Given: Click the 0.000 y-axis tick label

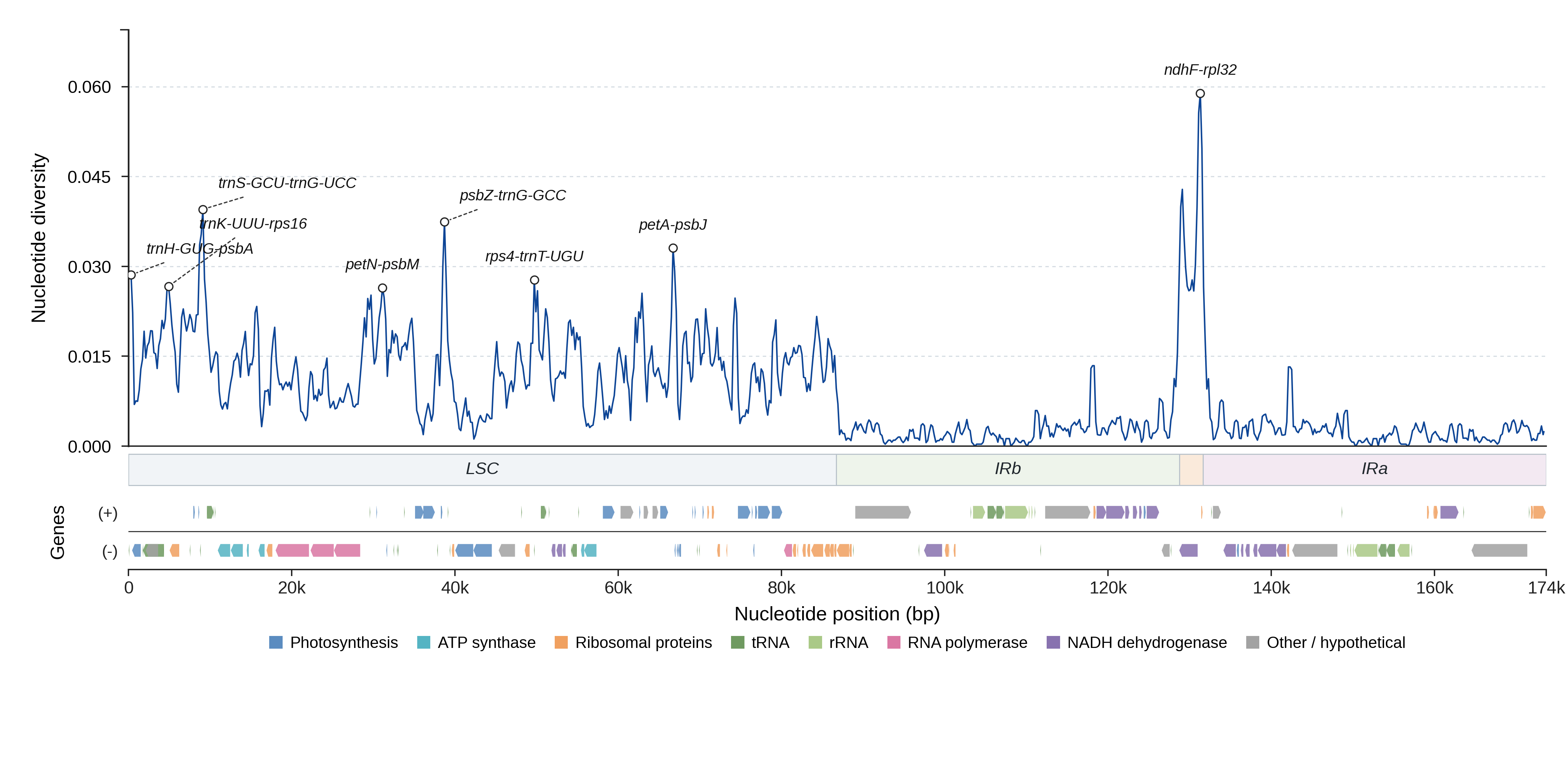Looking at the screenshot, I should 89,446.
